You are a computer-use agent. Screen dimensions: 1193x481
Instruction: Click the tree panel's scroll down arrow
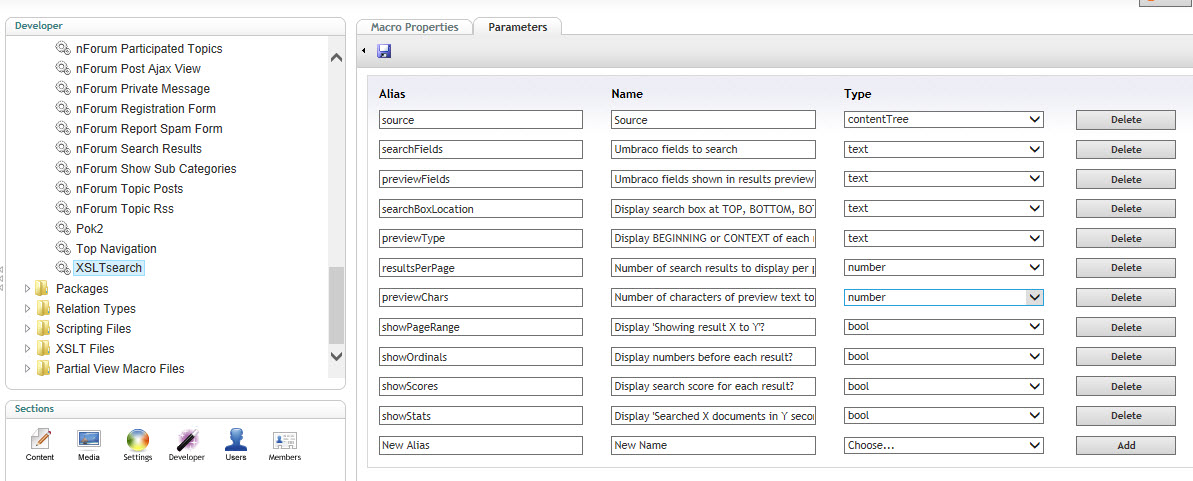336,355
